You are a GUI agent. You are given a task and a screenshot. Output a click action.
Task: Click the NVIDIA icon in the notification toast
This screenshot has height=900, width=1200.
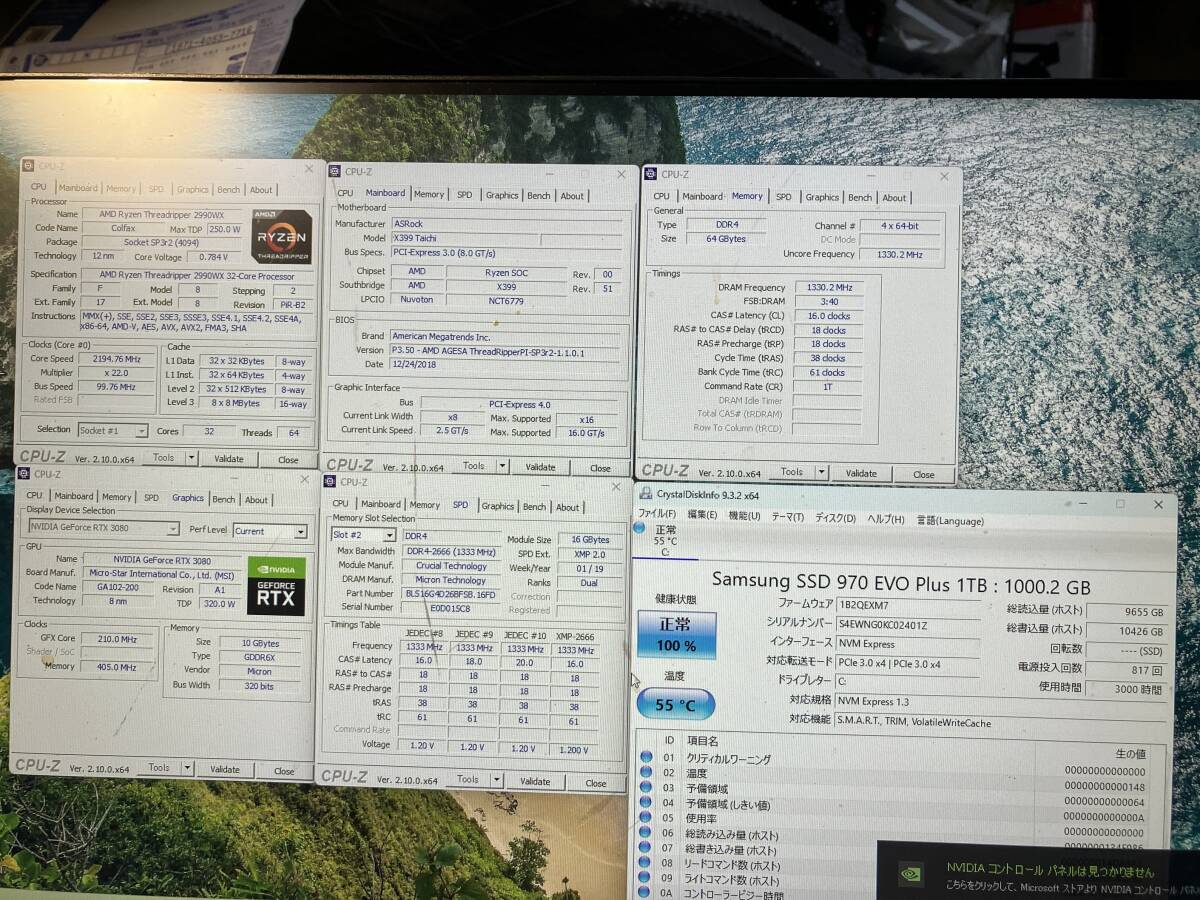coord(911,873)
